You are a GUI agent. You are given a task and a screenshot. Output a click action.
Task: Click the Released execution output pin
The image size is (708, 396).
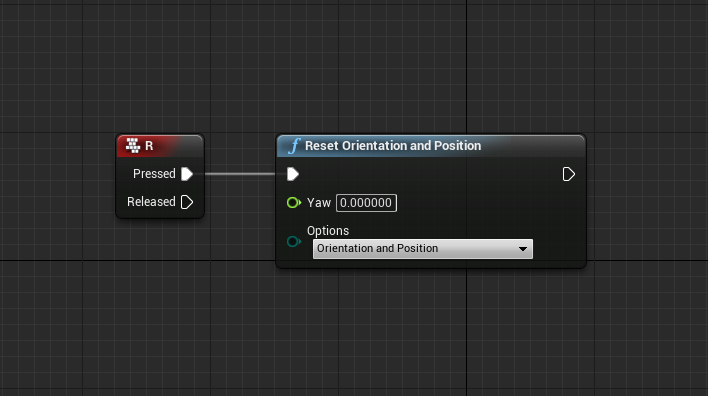[x=187, y=202]
